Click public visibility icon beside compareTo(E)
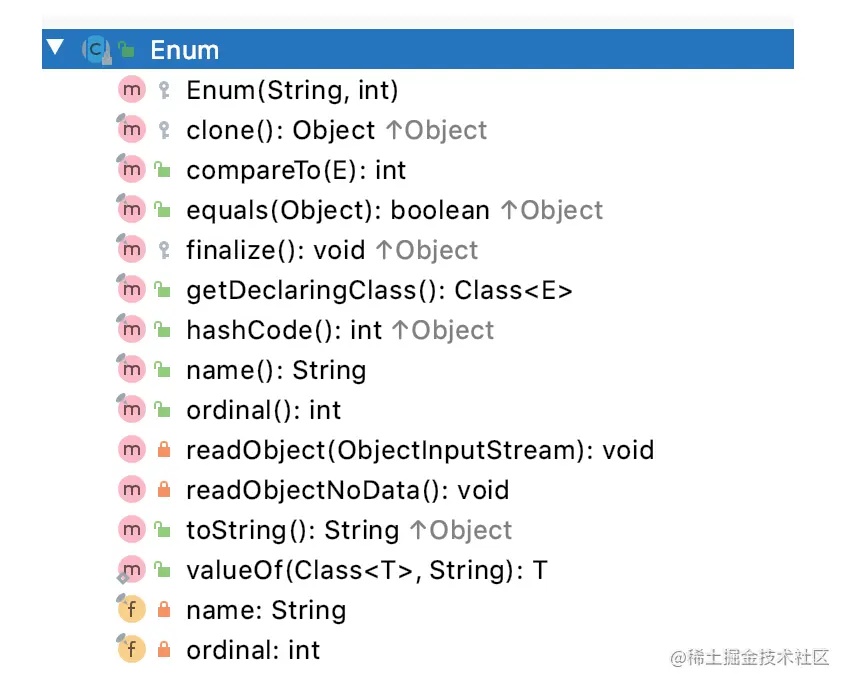The height and width of the screenshot is (688, 850). (x=163, y=170)
